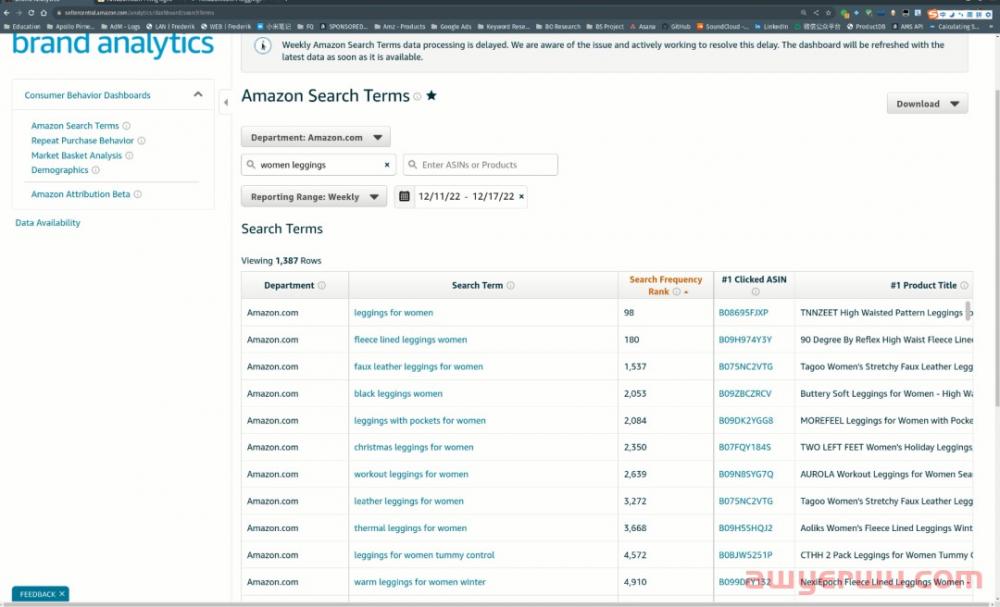Dismiss the Feedback tab with its X

point(62,594)
